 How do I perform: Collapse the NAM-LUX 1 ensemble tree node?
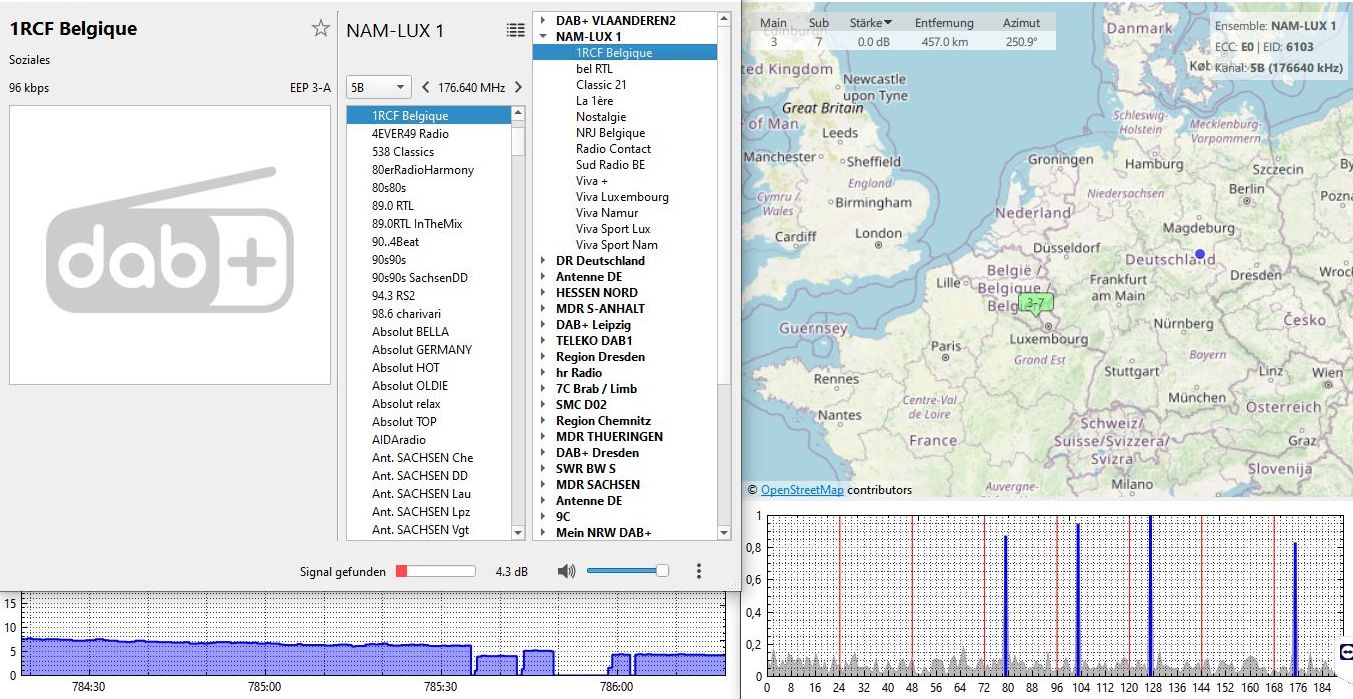[542, 37]
